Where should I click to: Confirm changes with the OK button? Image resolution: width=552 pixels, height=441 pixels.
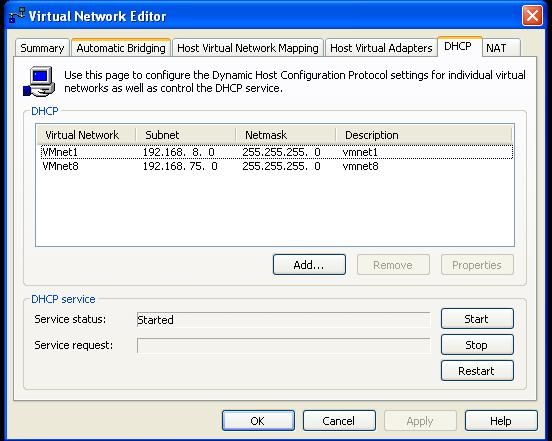coord(258,421)
